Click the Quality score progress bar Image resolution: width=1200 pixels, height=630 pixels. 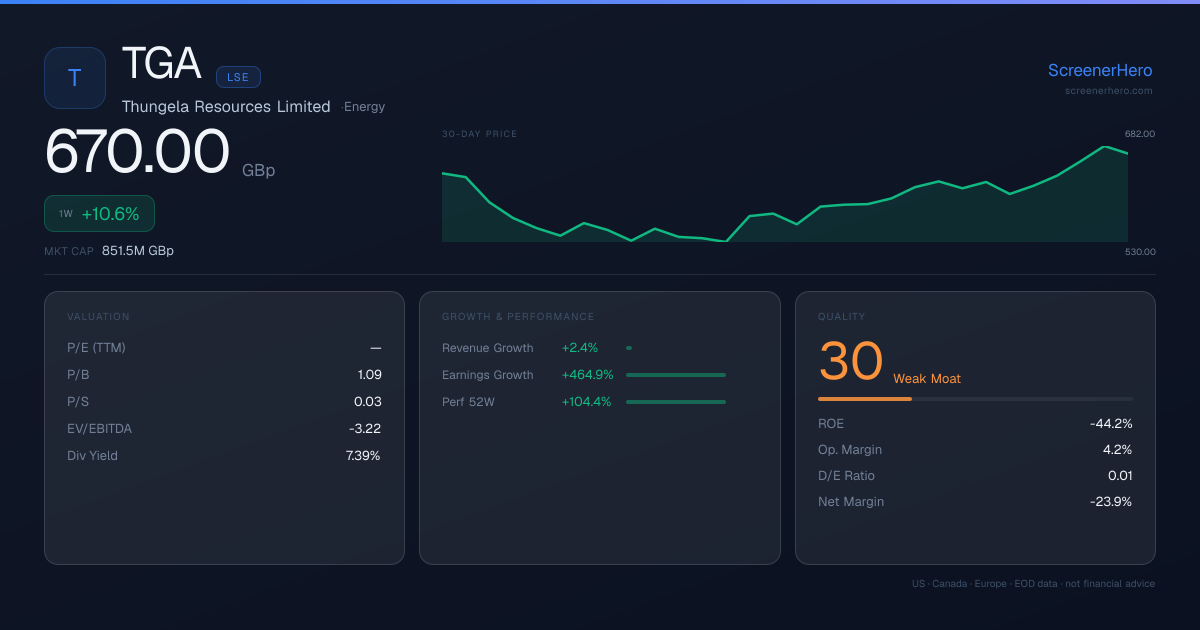click(x=975, y=399)
